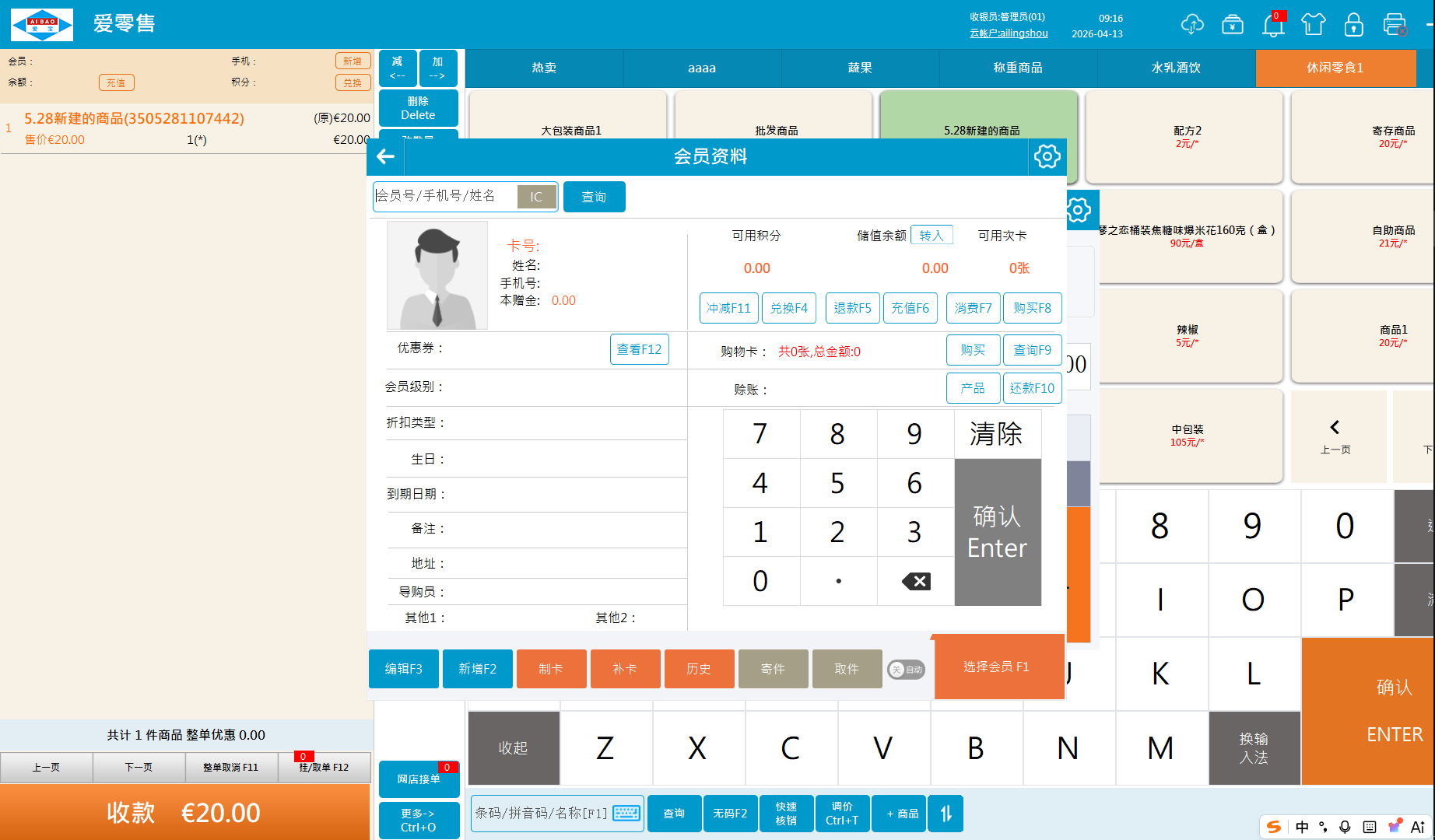Select the 热卖 category tab
Viewport: 1435px width, 840px height.
(544, 68)
